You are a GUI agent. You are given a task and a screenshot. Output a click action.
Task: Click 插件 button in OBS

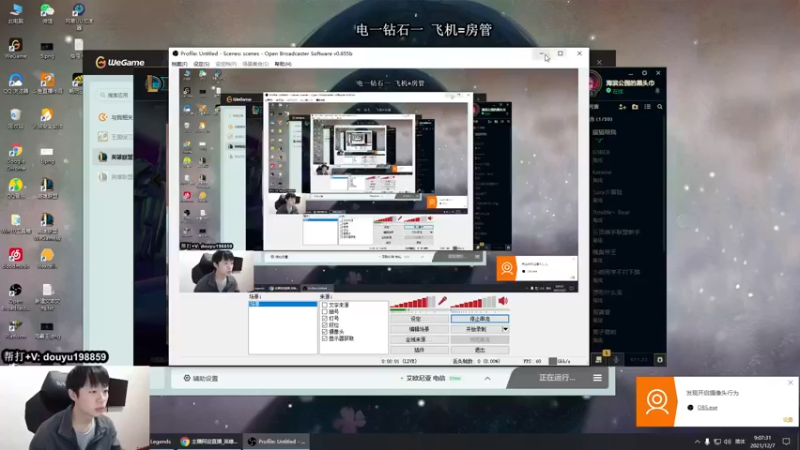click(419, 350)
